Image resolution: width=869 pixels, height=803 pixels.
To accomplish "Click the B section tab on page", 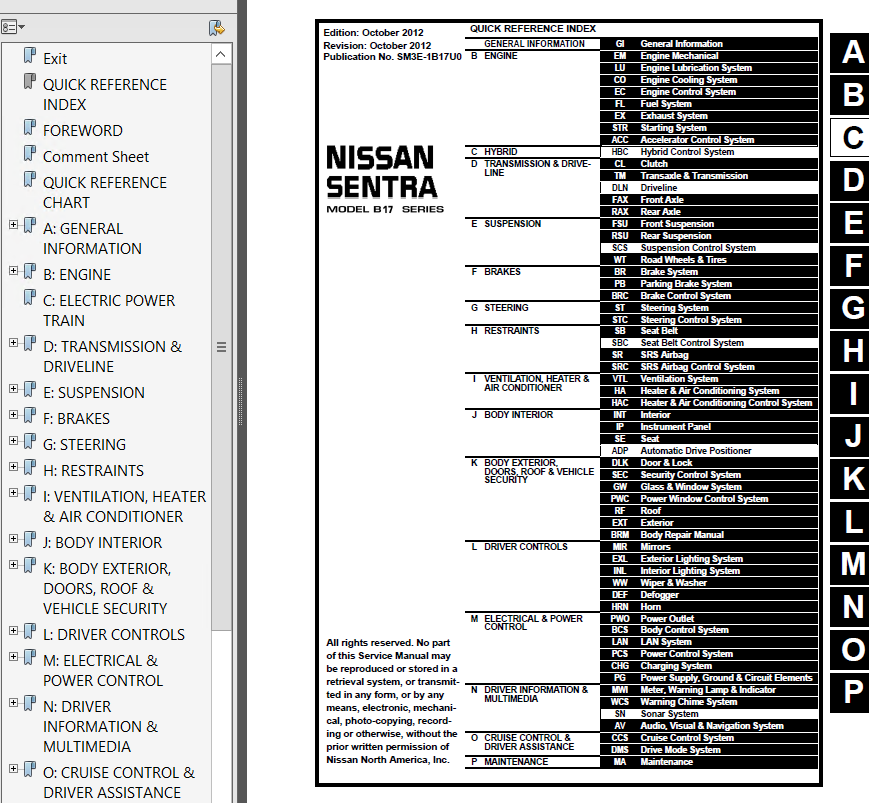I will coord(851,95).
